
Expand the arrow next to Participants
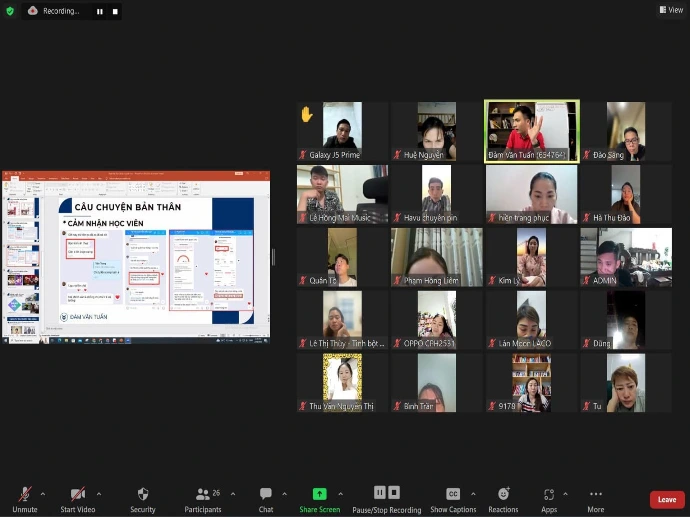point(233,493)
